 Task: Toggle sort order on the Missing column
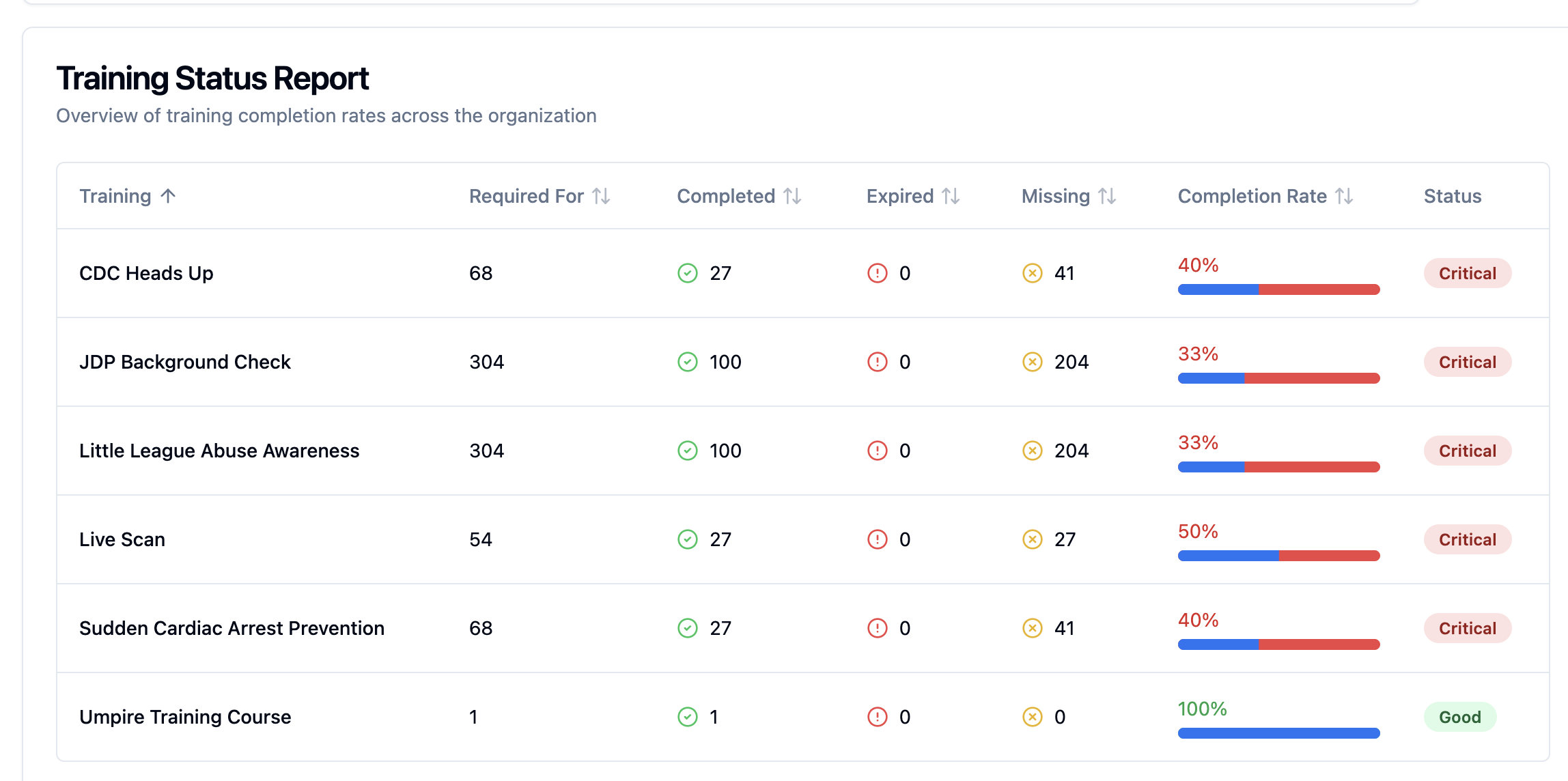pyautogui.click(x=1068, y=196)
